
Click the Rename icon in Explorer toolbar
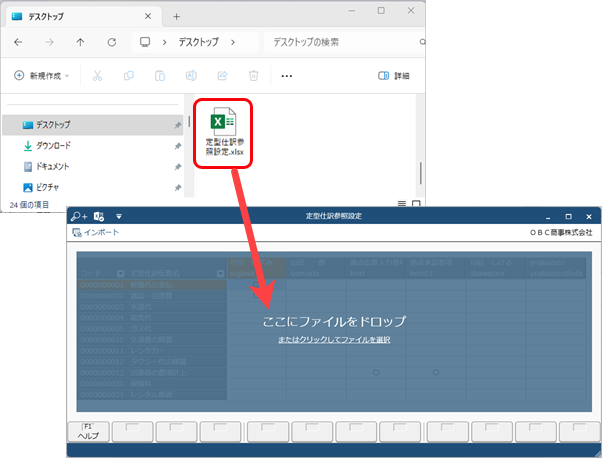click(191, 76)
